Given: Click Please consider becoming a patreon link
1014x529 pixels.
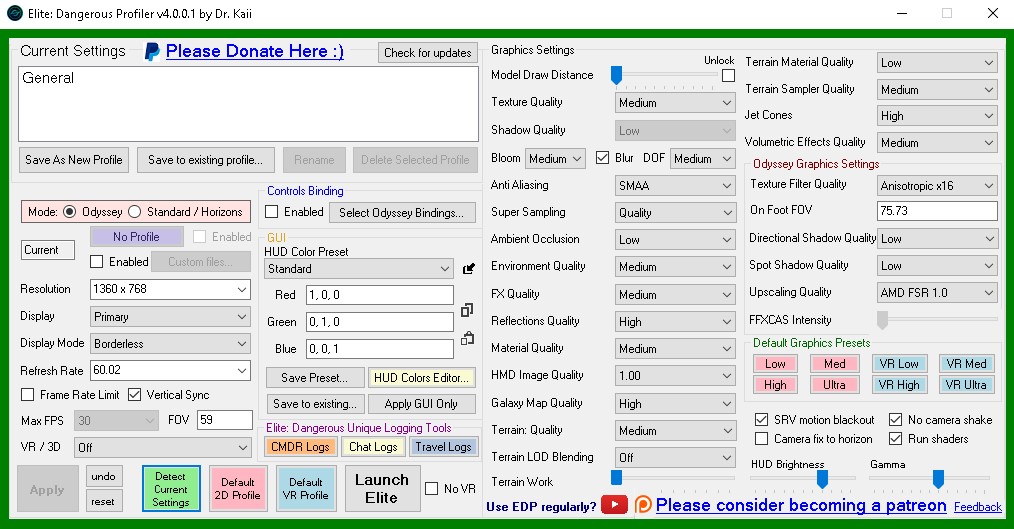Looking at the screenshot, I should click(801, 505).
